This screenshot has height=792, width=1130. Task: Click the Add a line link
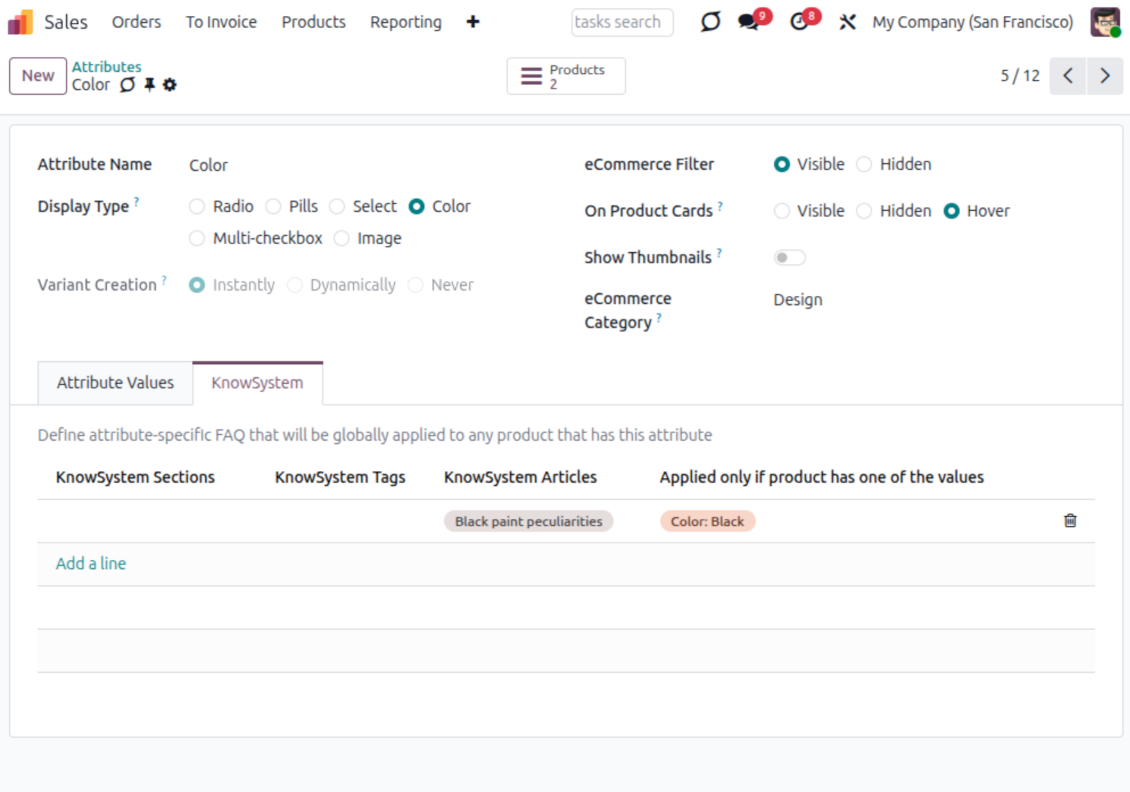pos(91,564)
